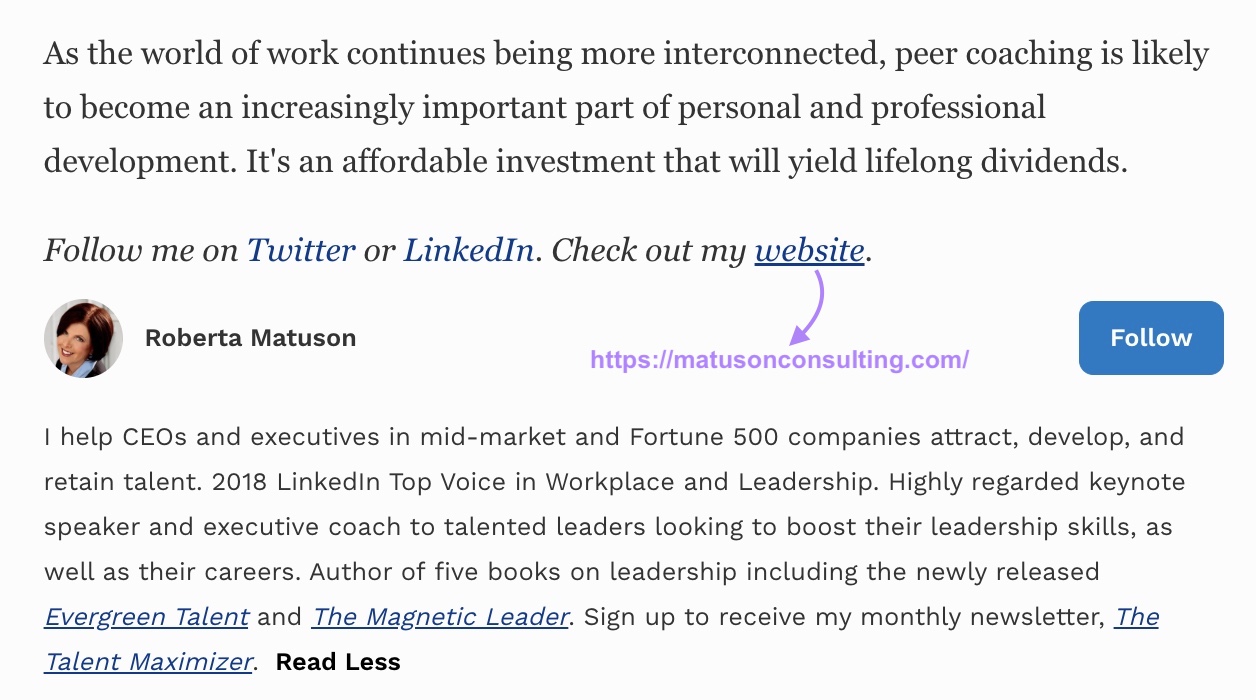Click Roberta Matuson's profile photo
The height and width of the screenshot is (700, 1256).
[x=83, y=338]
